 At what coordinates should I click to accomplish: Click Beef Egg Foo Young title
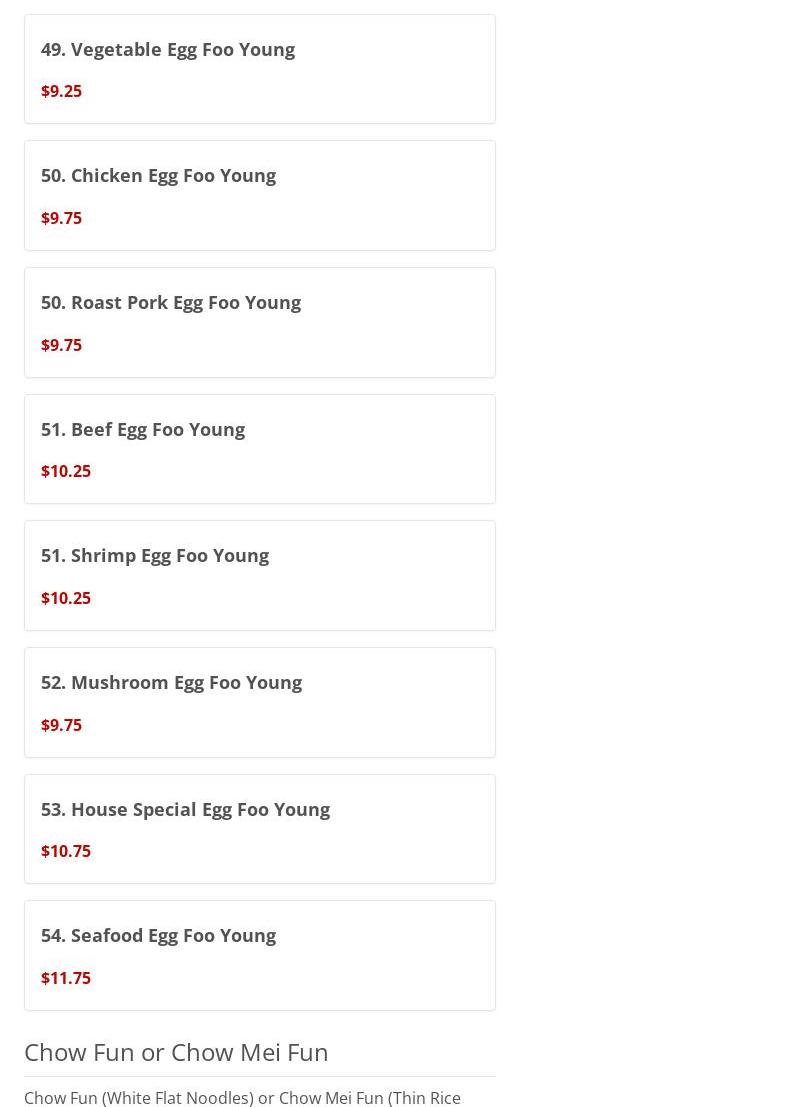click(142, 429)
